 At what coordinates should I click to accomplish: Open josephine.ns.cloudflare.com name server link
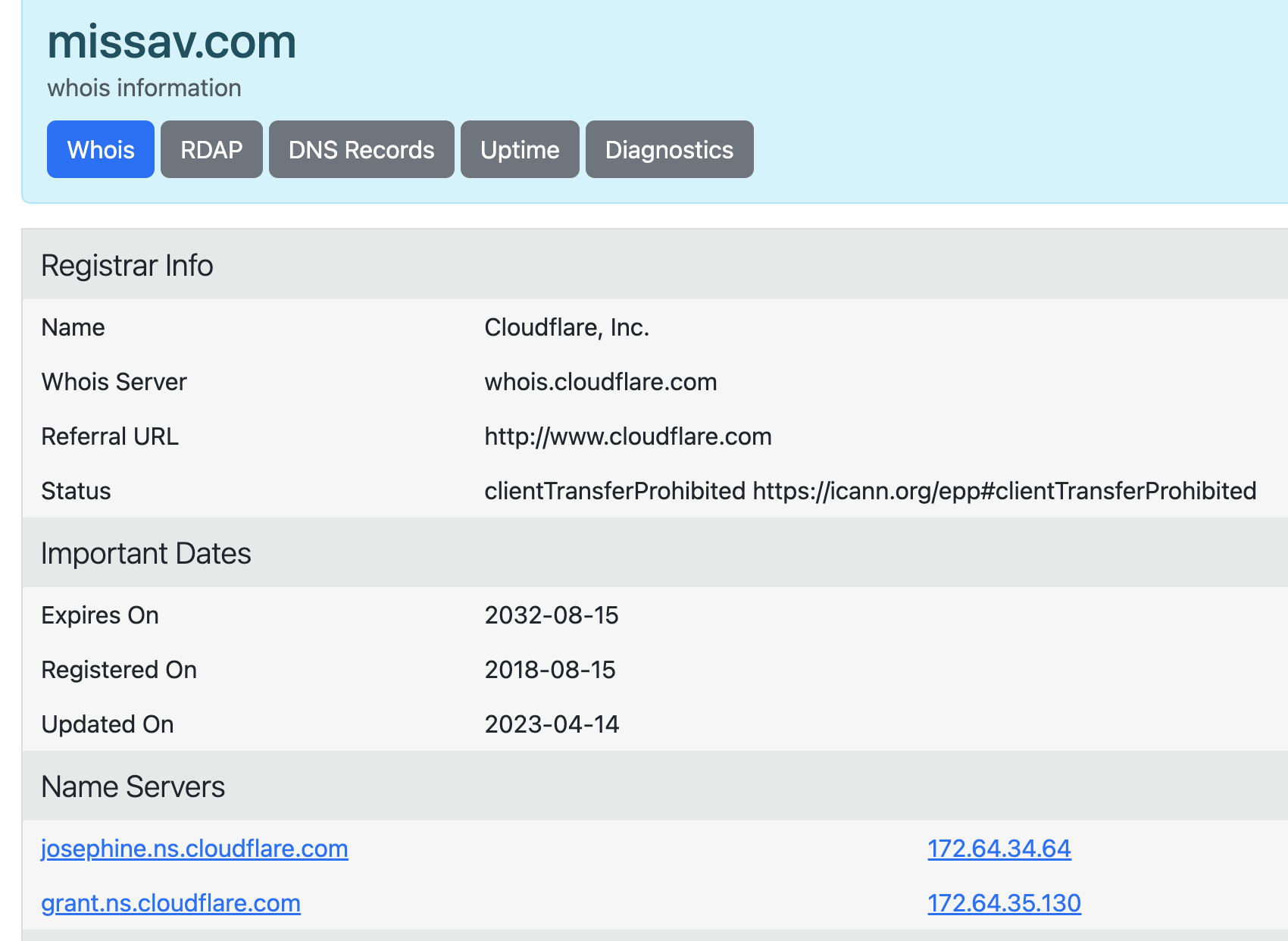pos(195,849)
